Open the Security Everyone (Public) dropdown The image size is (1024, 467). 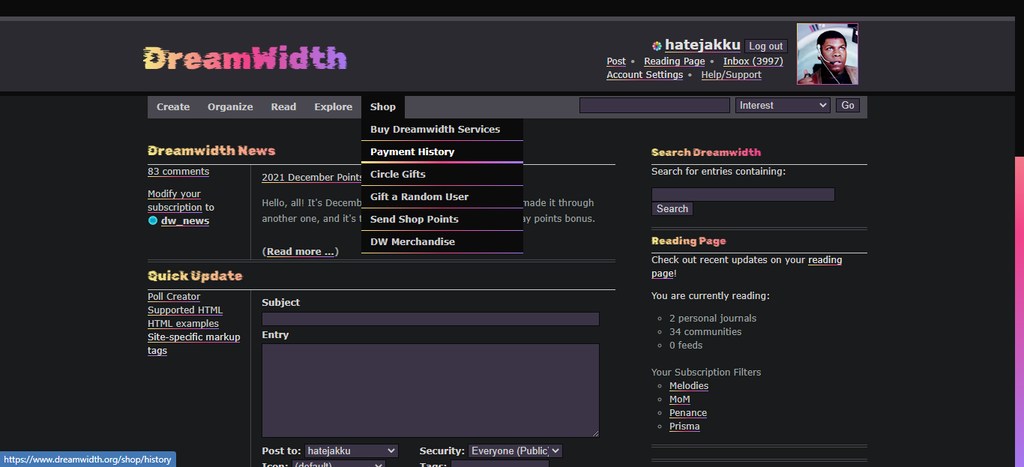pyautogui.click(x=515, y=451)
